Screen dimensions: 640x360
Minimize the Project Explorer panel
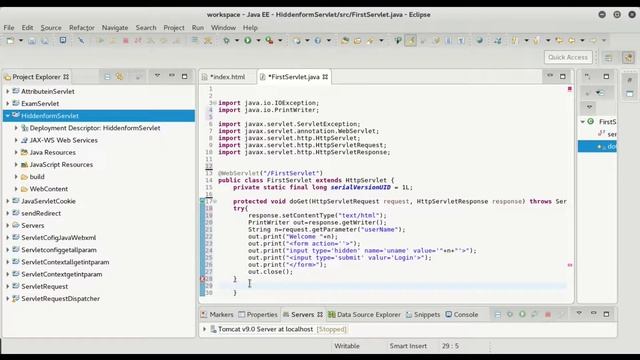coord(172,76)
